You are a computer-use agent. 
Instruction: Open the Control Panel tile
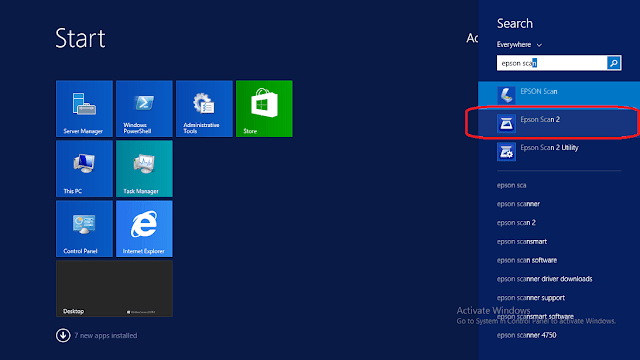[x=84, y=229]
